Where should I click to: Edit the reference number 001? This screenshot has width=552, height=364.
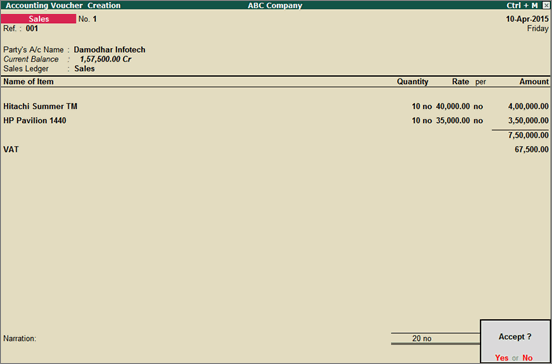tap(32, 29)
